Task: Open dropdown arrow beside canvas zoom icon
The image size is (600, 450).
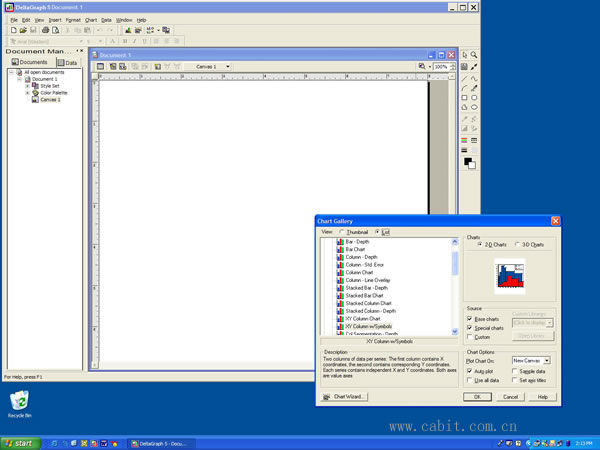Action: (430, 67)
